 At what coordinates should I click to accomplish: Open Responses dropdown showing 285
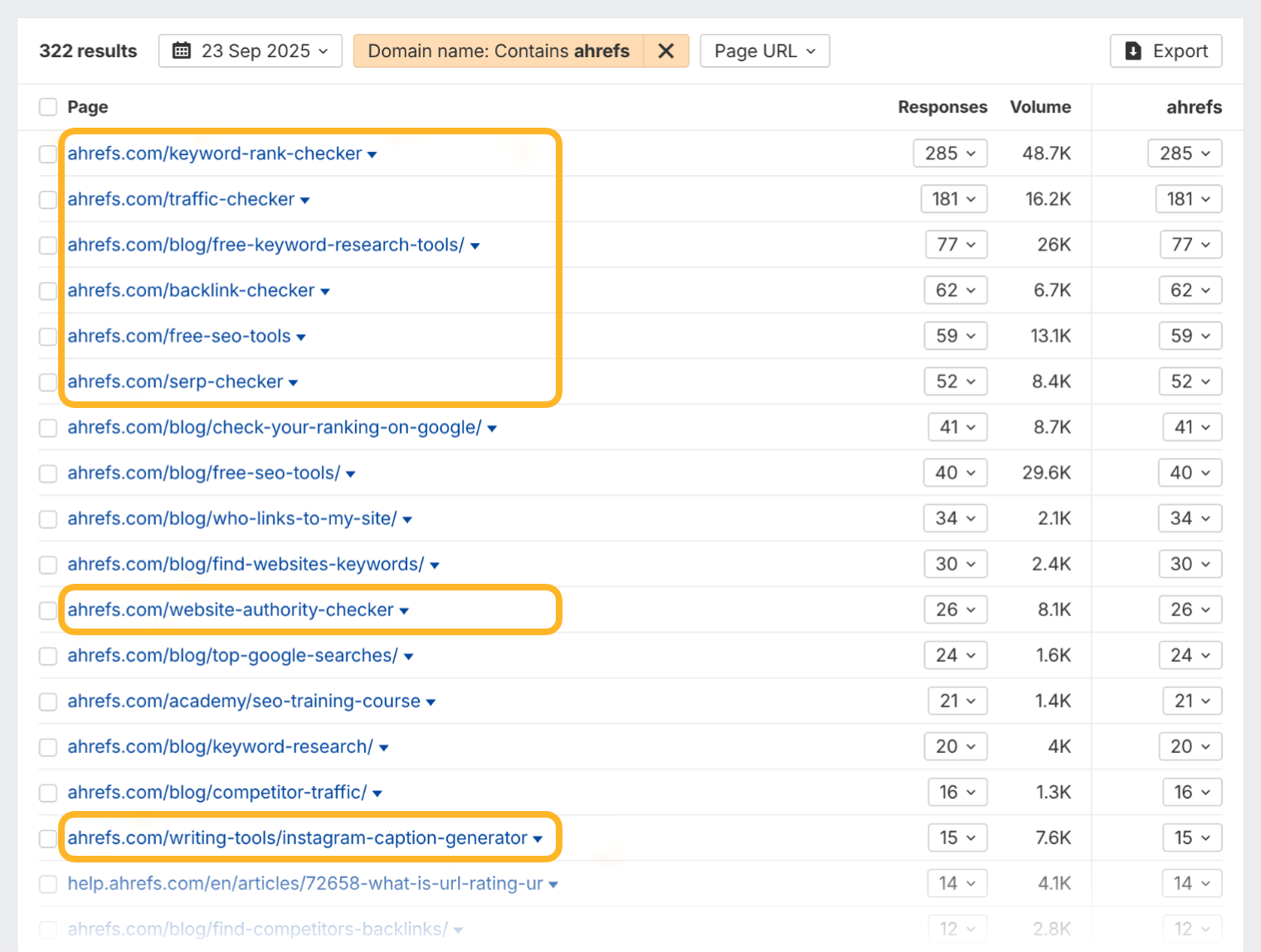point(951,153)
